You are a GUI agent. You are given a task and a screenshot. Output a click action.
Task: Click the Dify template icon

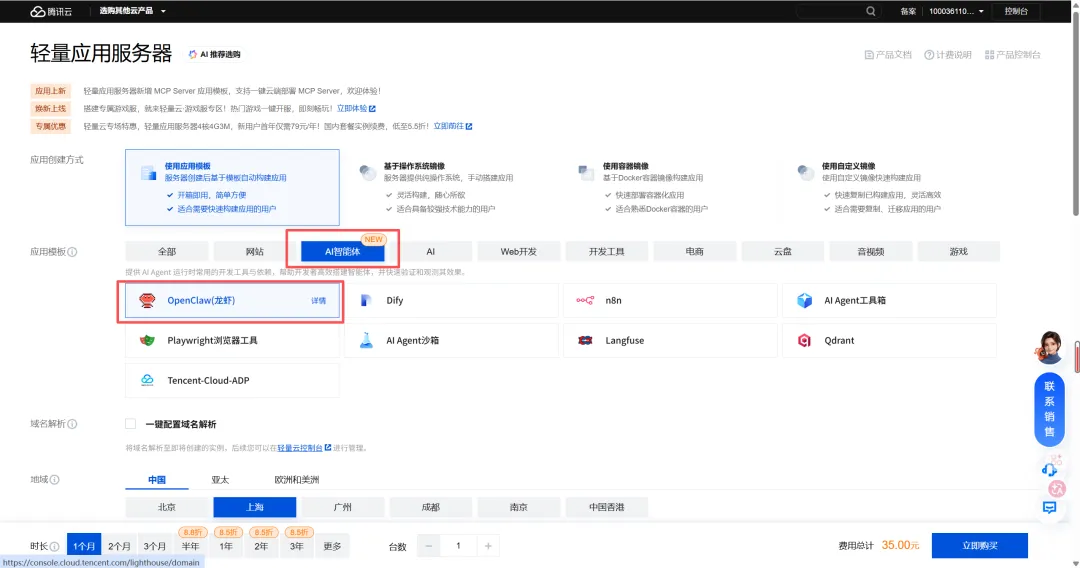click(366, 300)
